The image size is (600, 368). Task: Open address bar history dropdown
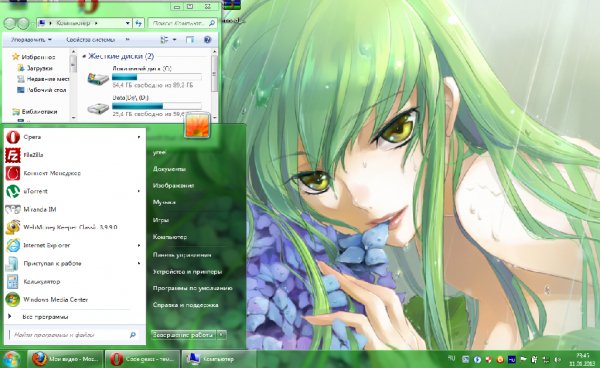(127, 23)
